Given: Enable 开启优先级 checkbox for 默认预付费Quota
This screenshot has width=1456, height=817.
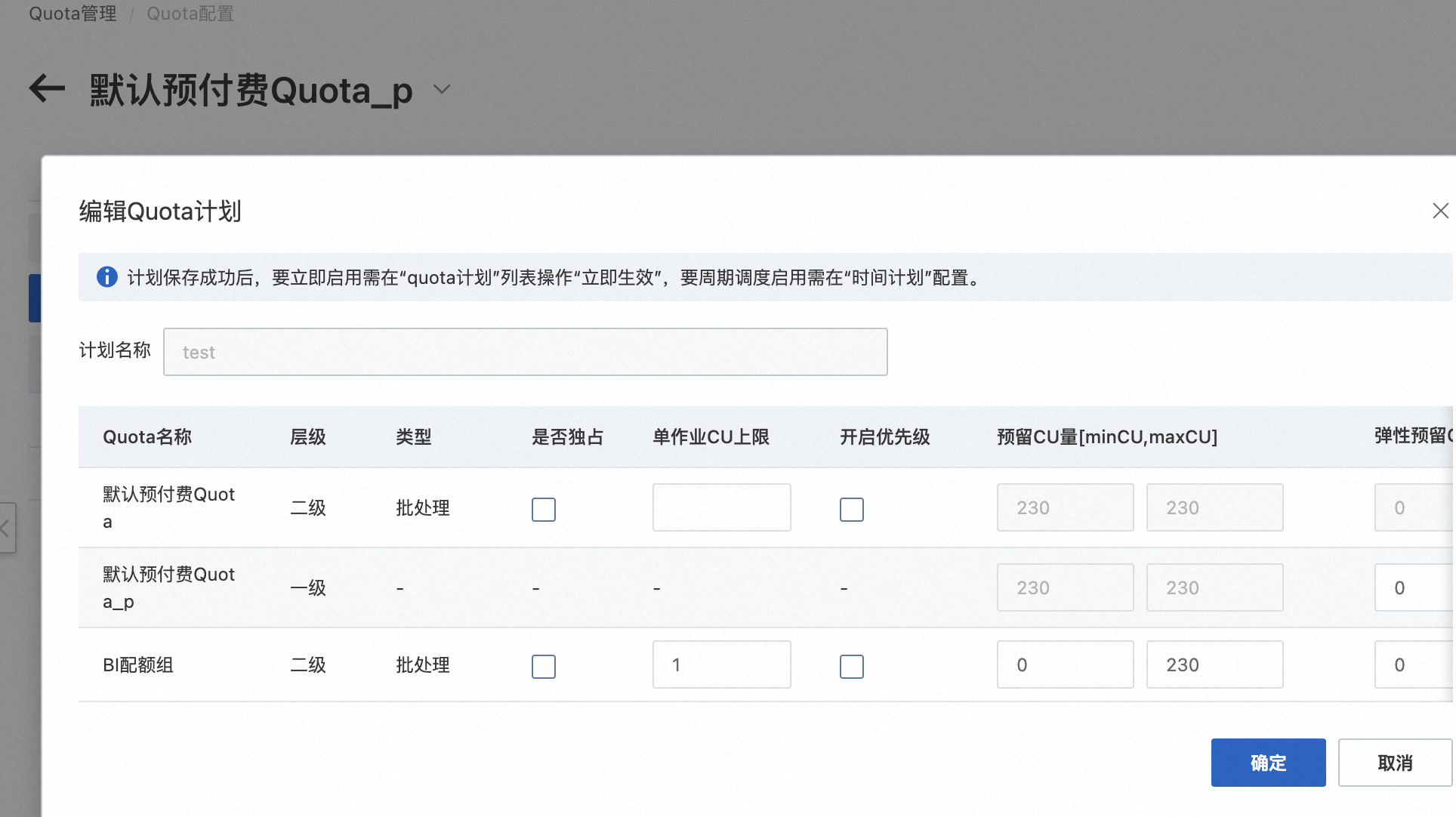Looking at the screenshot, I should 851,510.
